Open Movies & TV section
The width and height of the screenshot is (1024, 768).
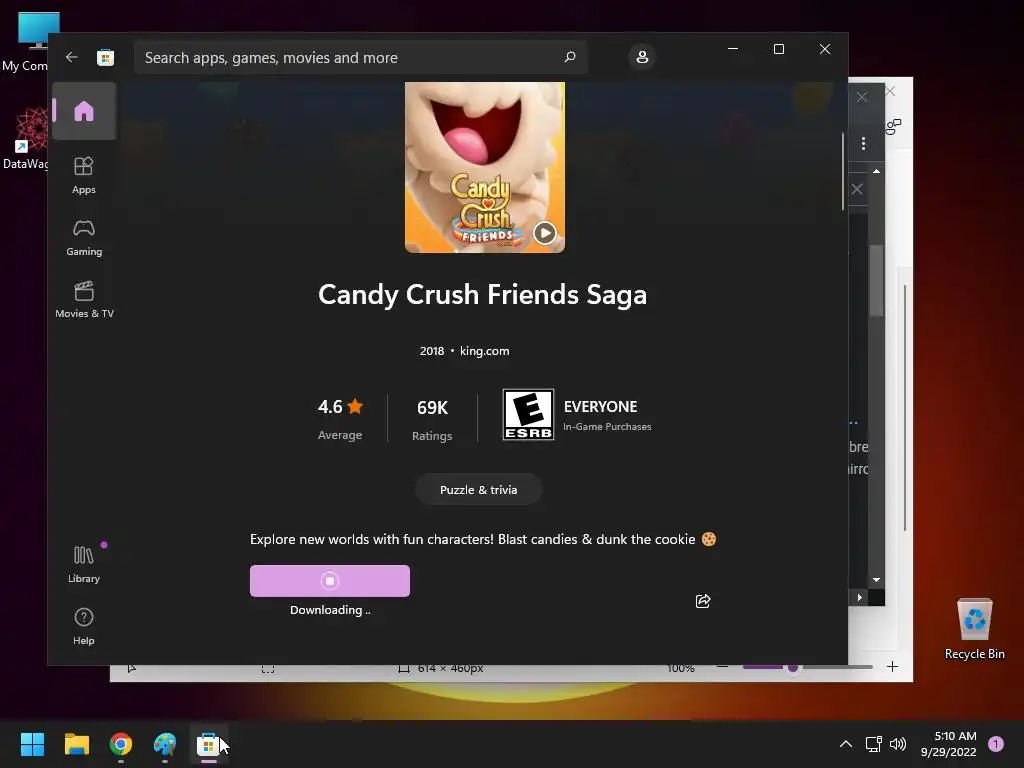84,300
